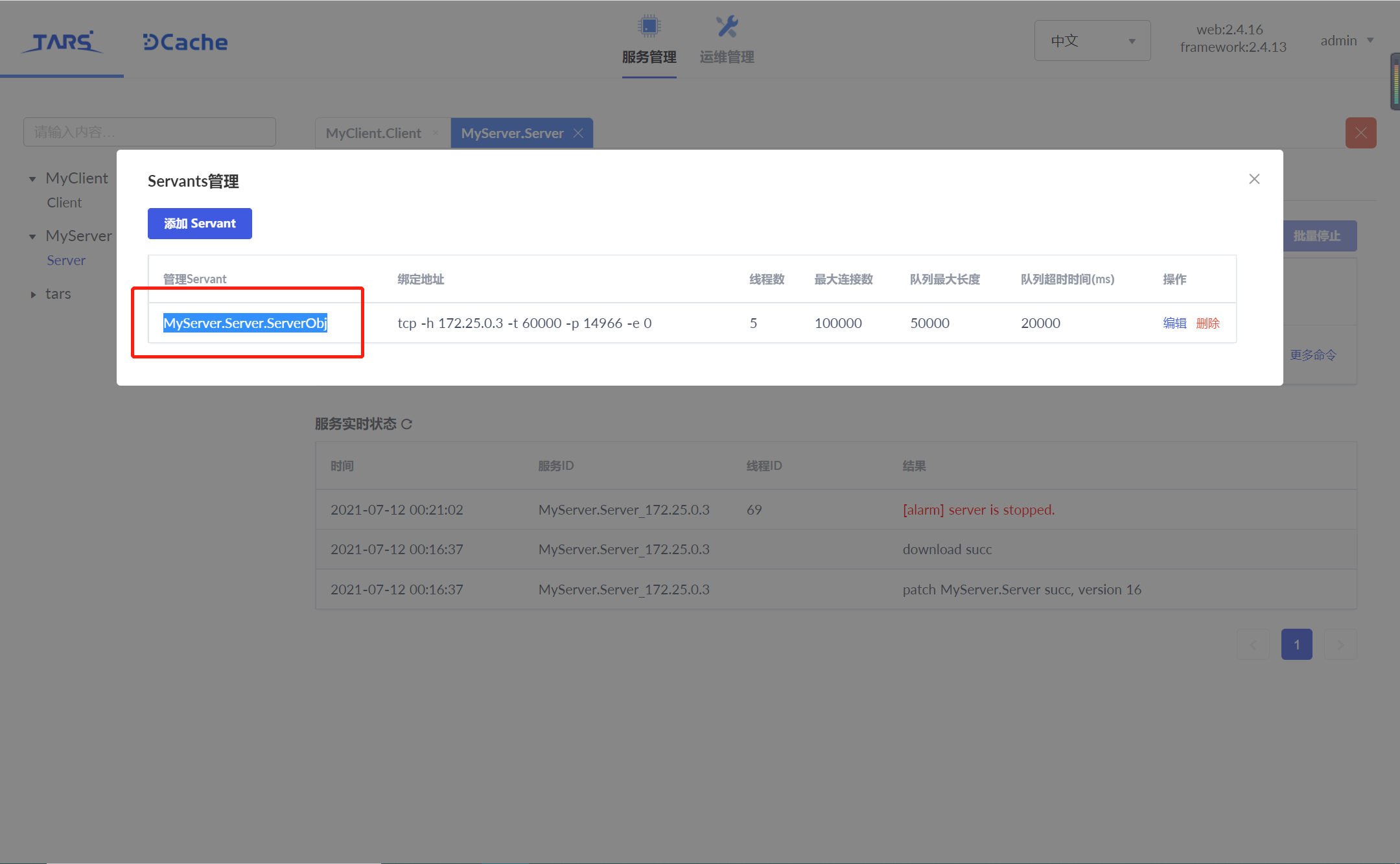Select the MyServer.Server tab
Screen dimensions: 1400x864
[x=512, y=133]
